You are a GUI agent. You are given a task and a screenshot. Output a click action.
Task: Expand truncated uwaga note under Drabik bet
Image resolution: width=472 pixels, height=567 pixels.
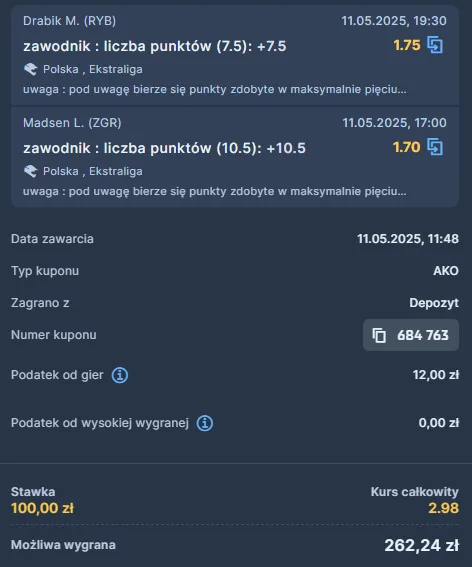(x=214, y=89)
